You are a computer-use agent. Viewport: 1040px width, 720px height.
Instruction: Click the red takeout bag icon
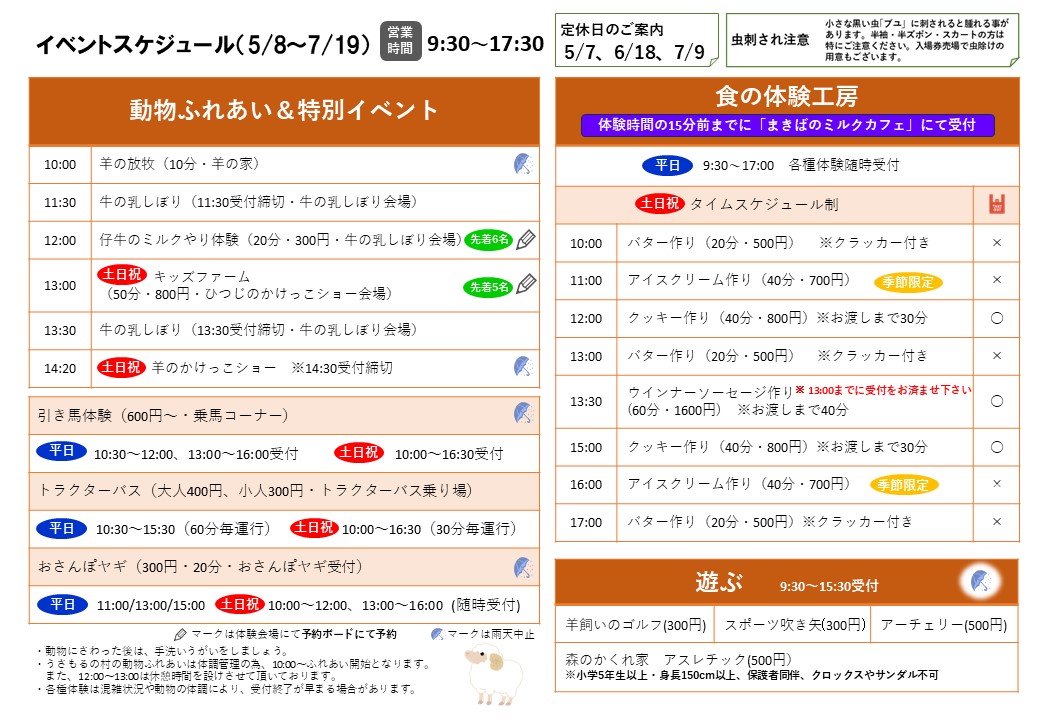pos(996,204)
